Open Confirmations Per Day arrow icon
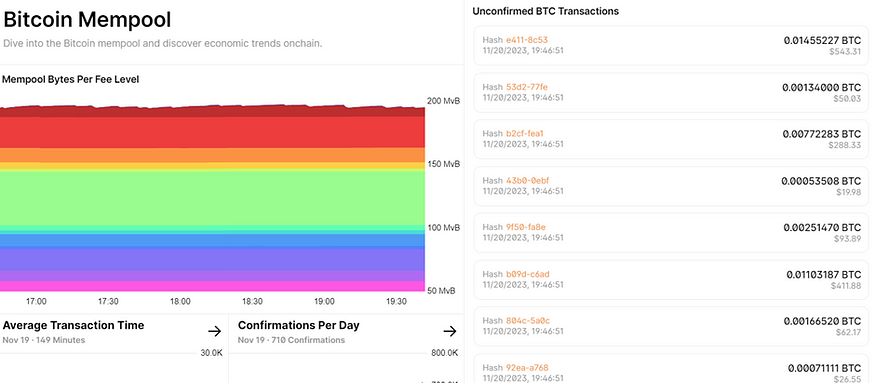Image resolution: width=875 pixels, height=383 pixels. click(450, 332)
